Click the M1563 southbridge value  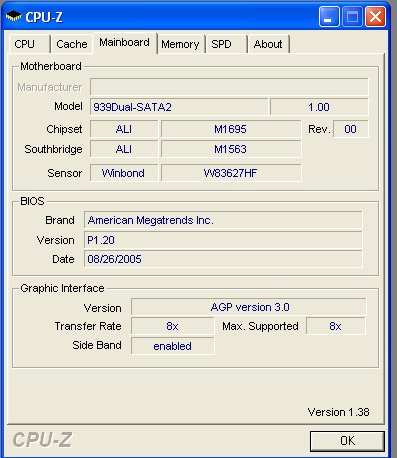click(231, 149)
